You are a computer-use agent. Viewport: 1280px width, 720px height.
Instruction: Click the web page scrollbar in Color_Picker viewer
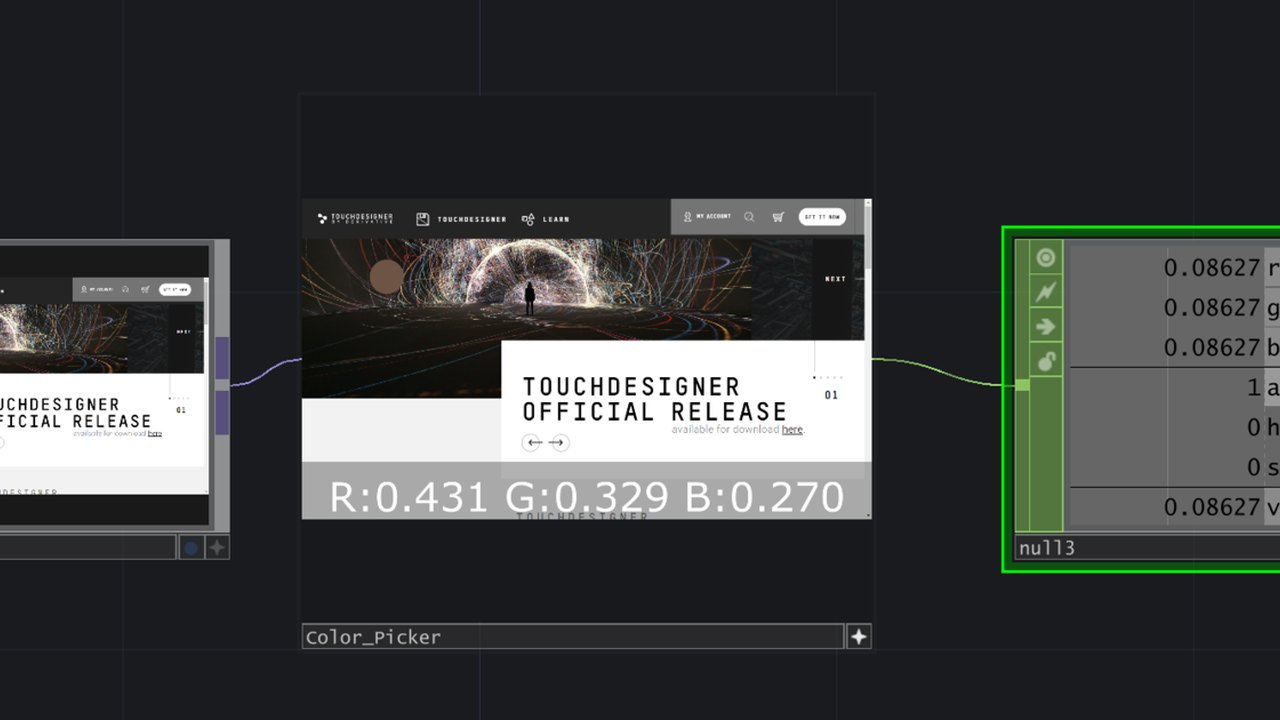(x=868, y=358)
